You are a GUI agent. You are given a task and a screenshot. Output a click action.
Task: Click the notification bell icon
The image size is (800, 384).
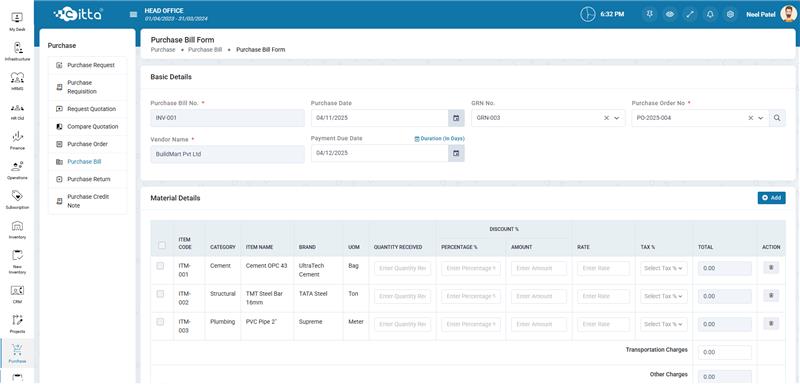tap(710, 14)
